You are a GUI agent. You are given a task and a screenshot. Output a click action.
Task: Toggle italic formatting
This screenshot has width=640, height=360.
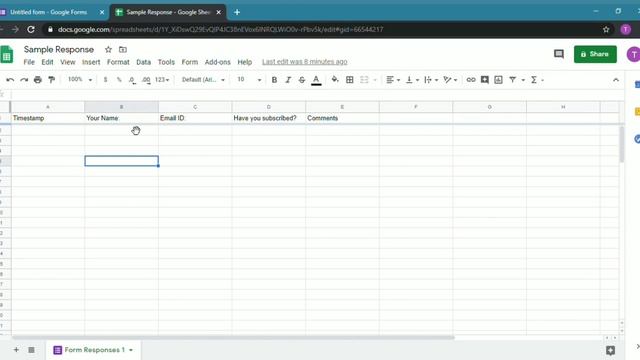tap(288, 80)
